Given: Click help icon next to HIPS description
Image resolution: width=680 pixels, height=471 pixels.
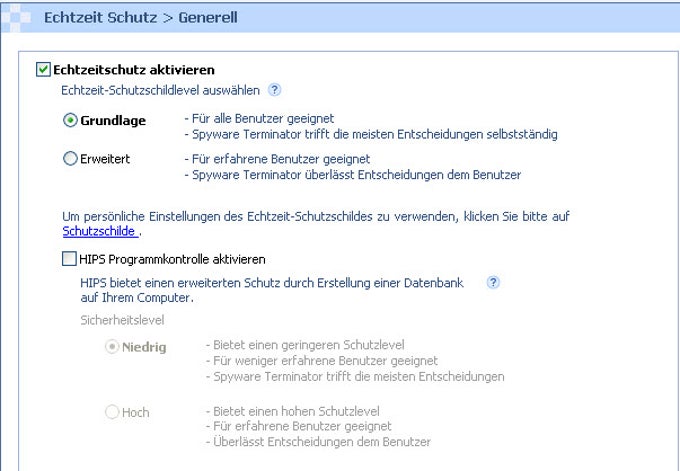Looking at the screenshot, I should pyautogui.click(x=493, y=282).
